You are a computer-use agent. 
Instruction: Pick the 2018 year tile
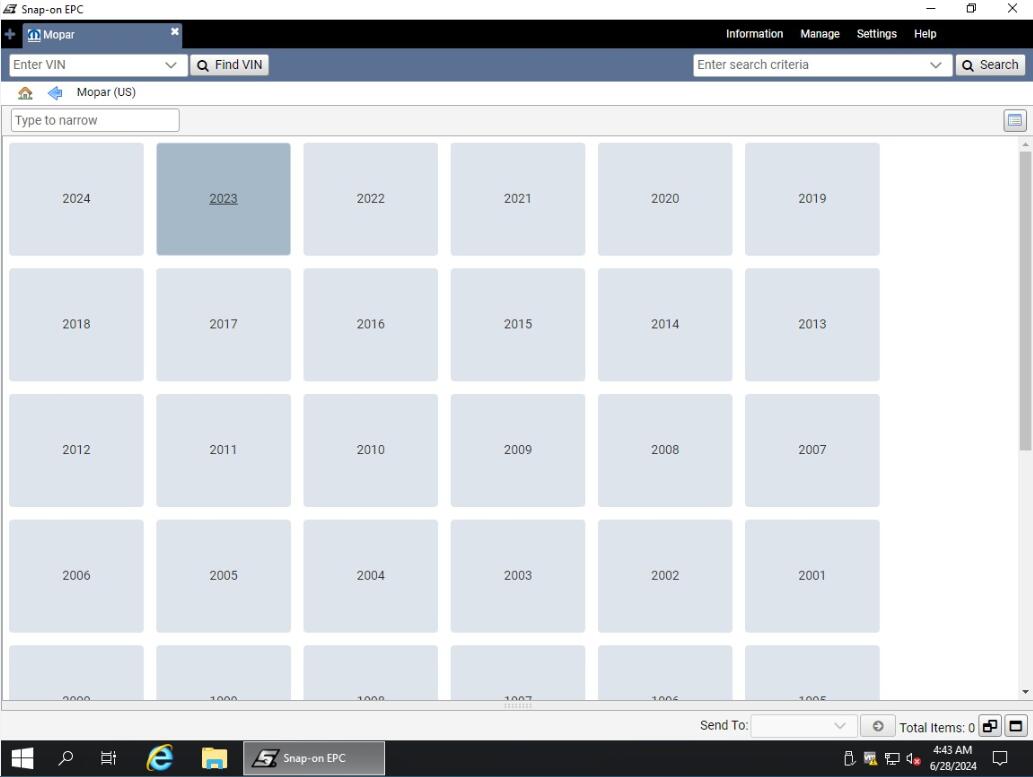click(x=76, y=324)
